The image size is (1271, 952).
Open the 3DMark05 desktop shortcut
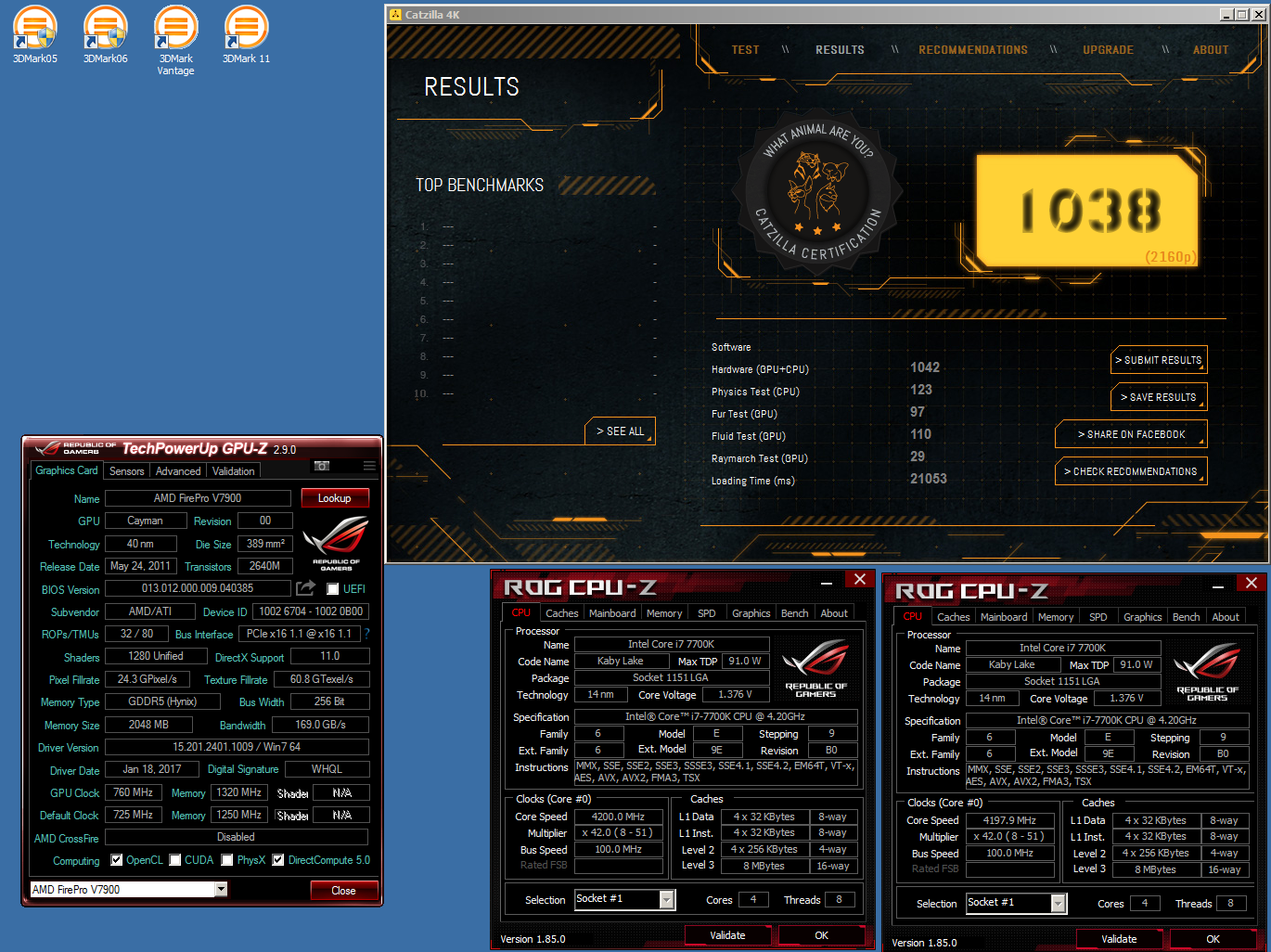coord(35,35)
